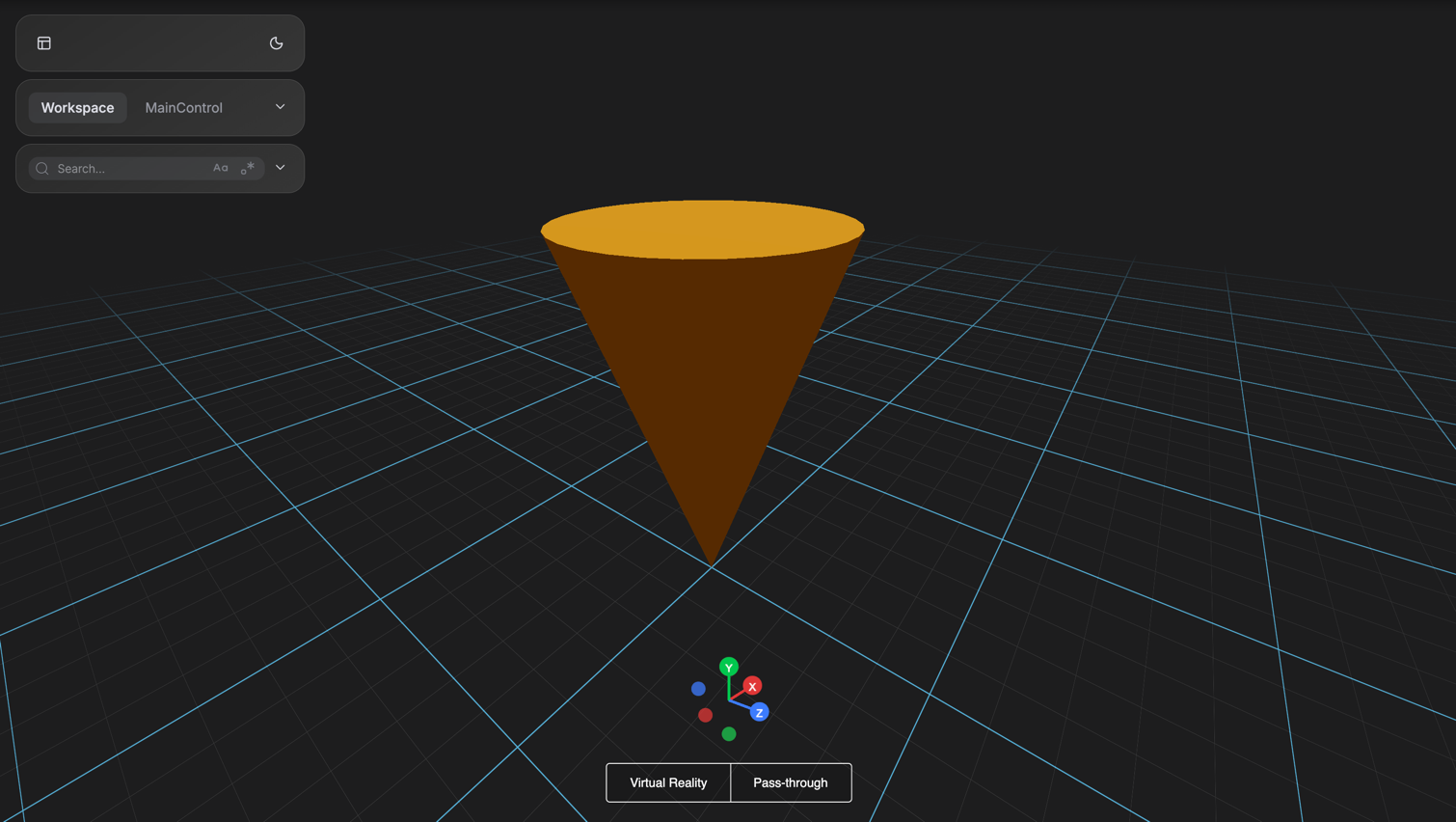Expand the search panel chevron
The image size is (1456, 822).
[x=281, y=168]
